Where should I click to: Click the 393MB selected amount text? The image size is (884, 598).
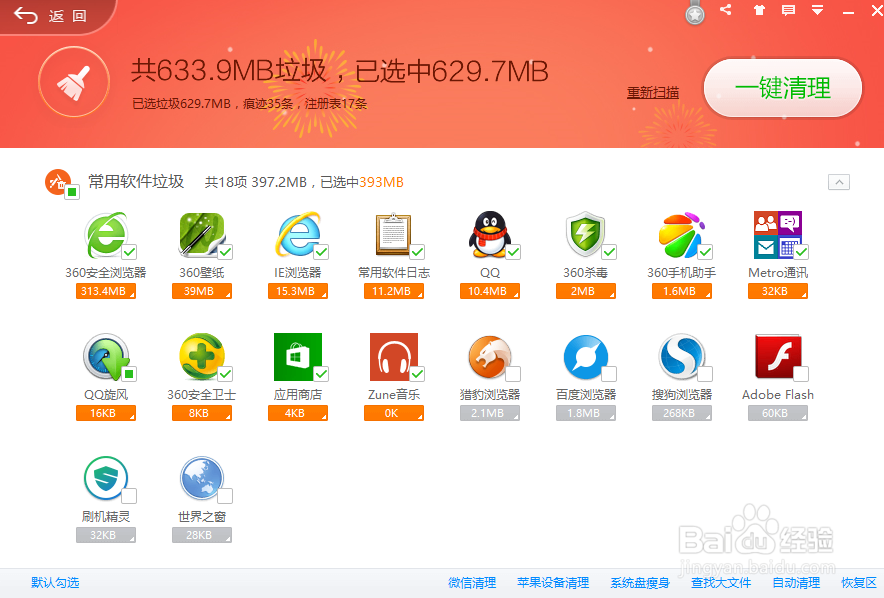click(382, 183)
